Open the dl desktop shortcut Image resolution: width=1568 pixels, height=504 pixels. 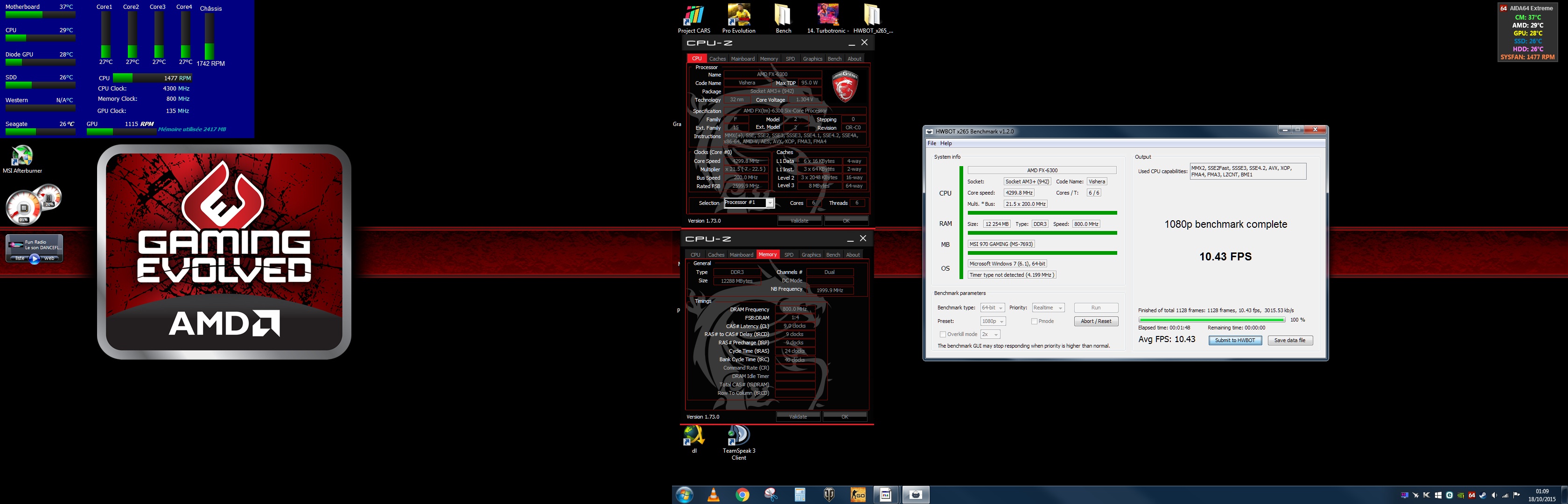pyautogui.click(x=694, y=440)
